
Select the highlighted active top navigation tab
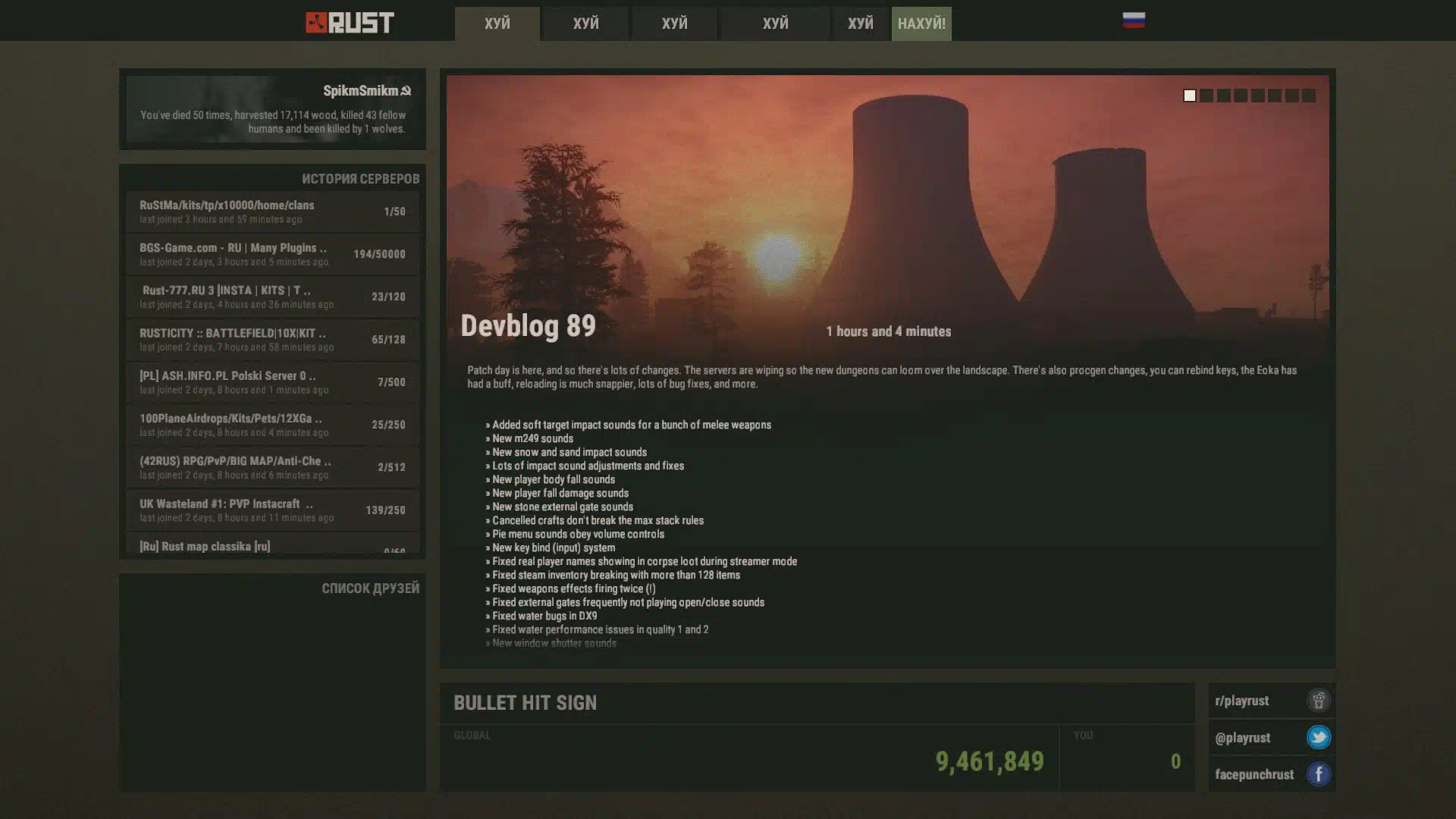(x=497, y=24)
